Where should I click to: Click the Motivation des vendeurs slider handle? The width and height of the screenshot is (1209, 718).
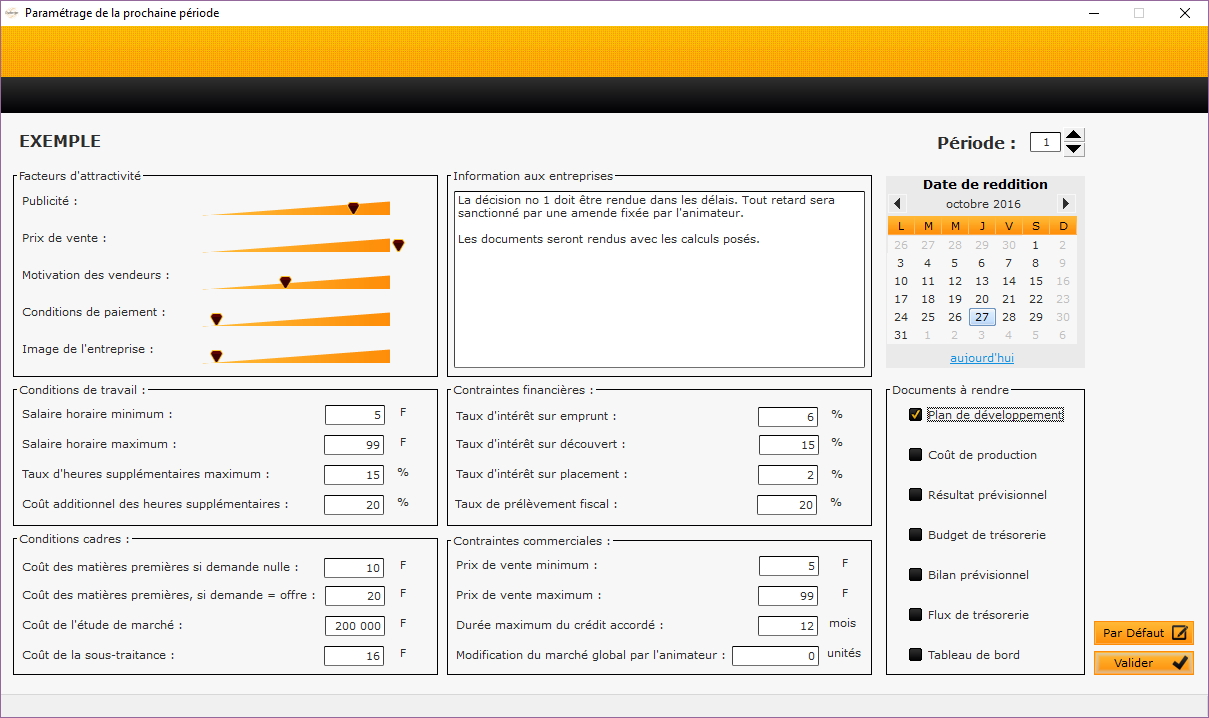pos(285,282)
